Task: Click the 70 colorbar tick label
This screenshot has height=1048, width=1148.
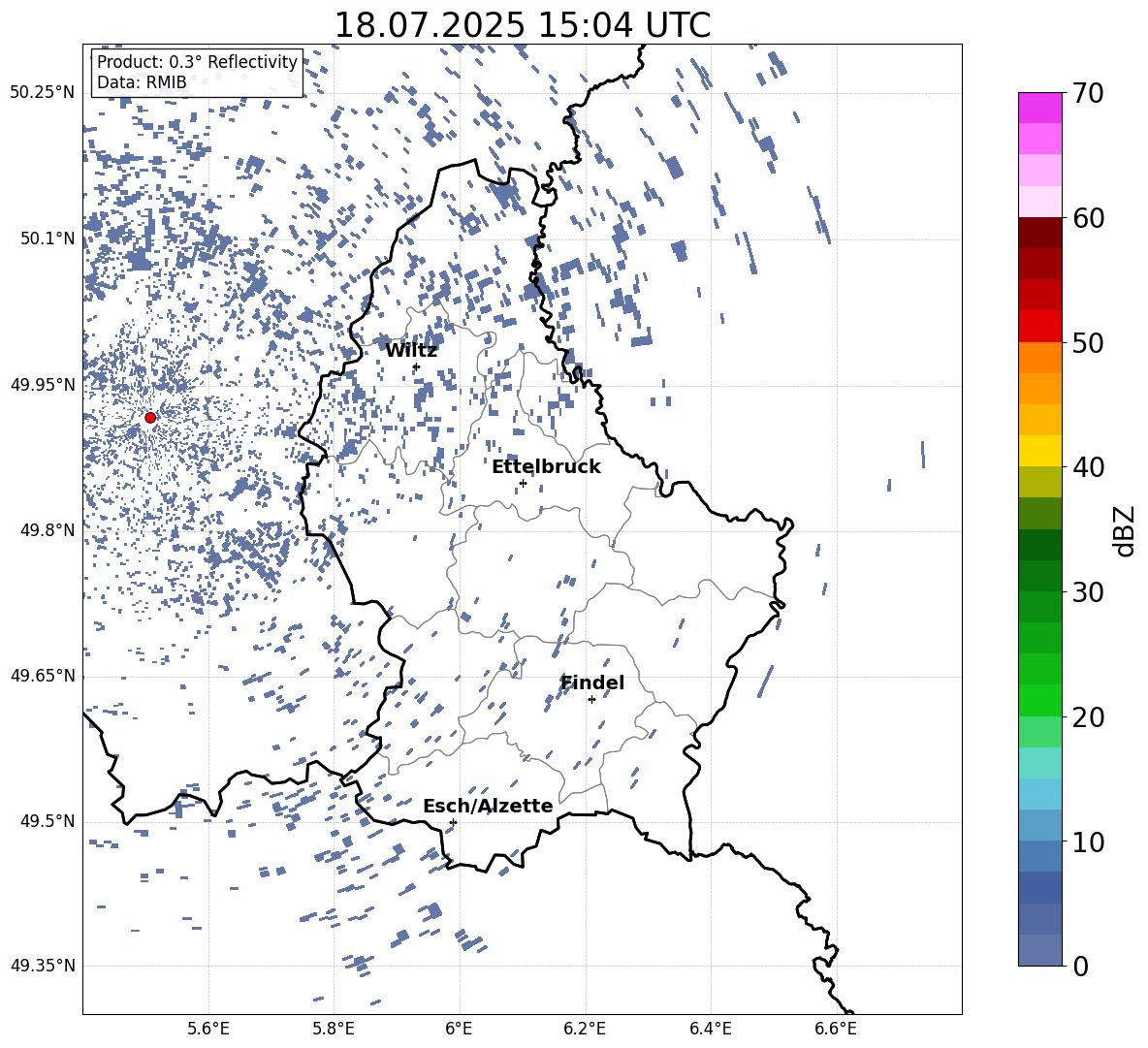Action: coord(1088,93)
